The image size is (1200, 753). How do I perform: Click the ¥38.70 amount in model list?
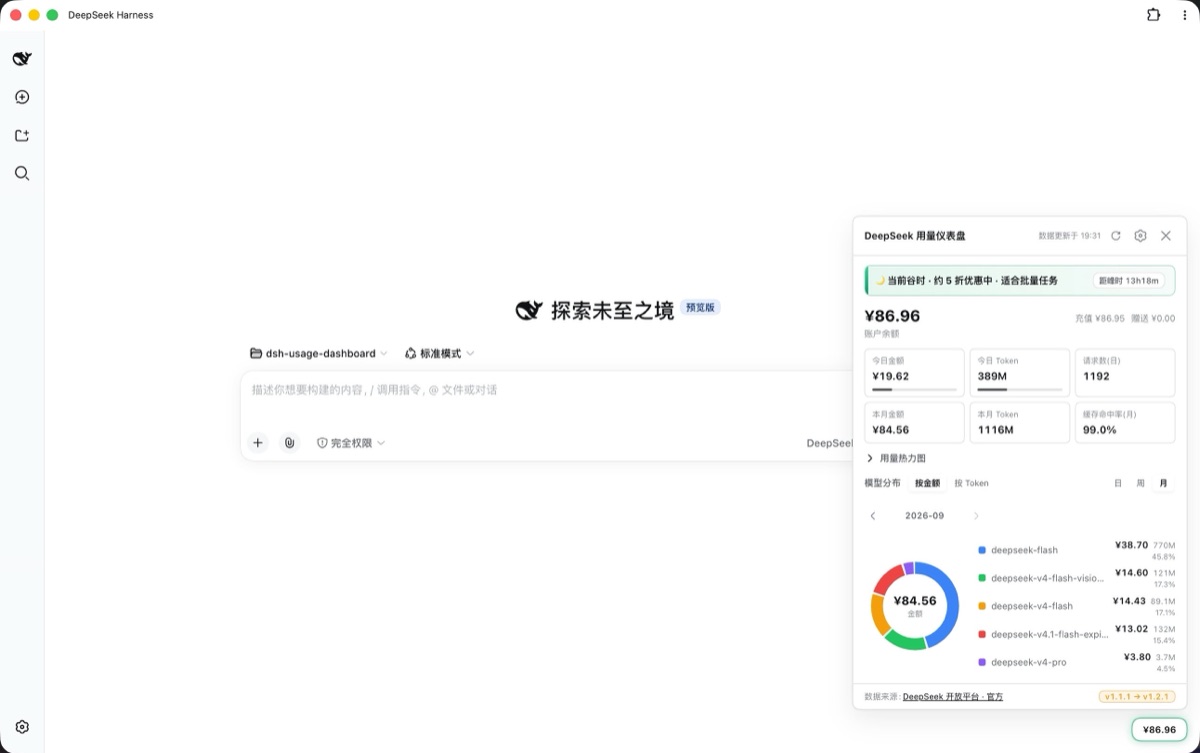click(1131, 545)
